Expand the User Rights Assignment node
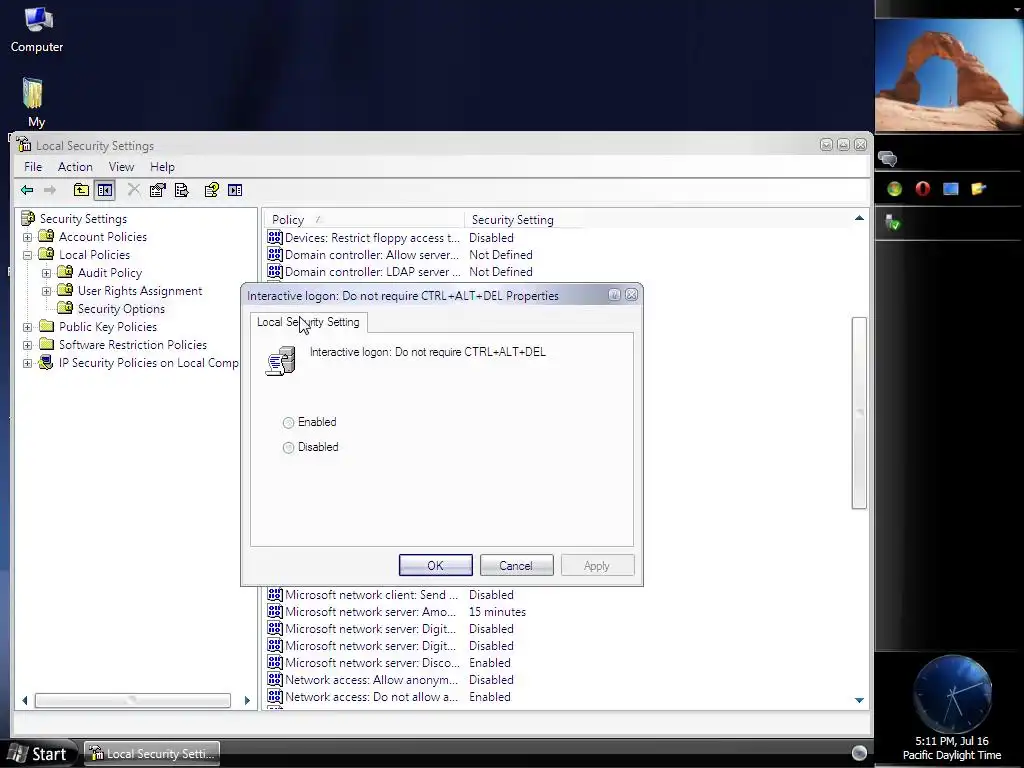 click(x=46, y=291)
